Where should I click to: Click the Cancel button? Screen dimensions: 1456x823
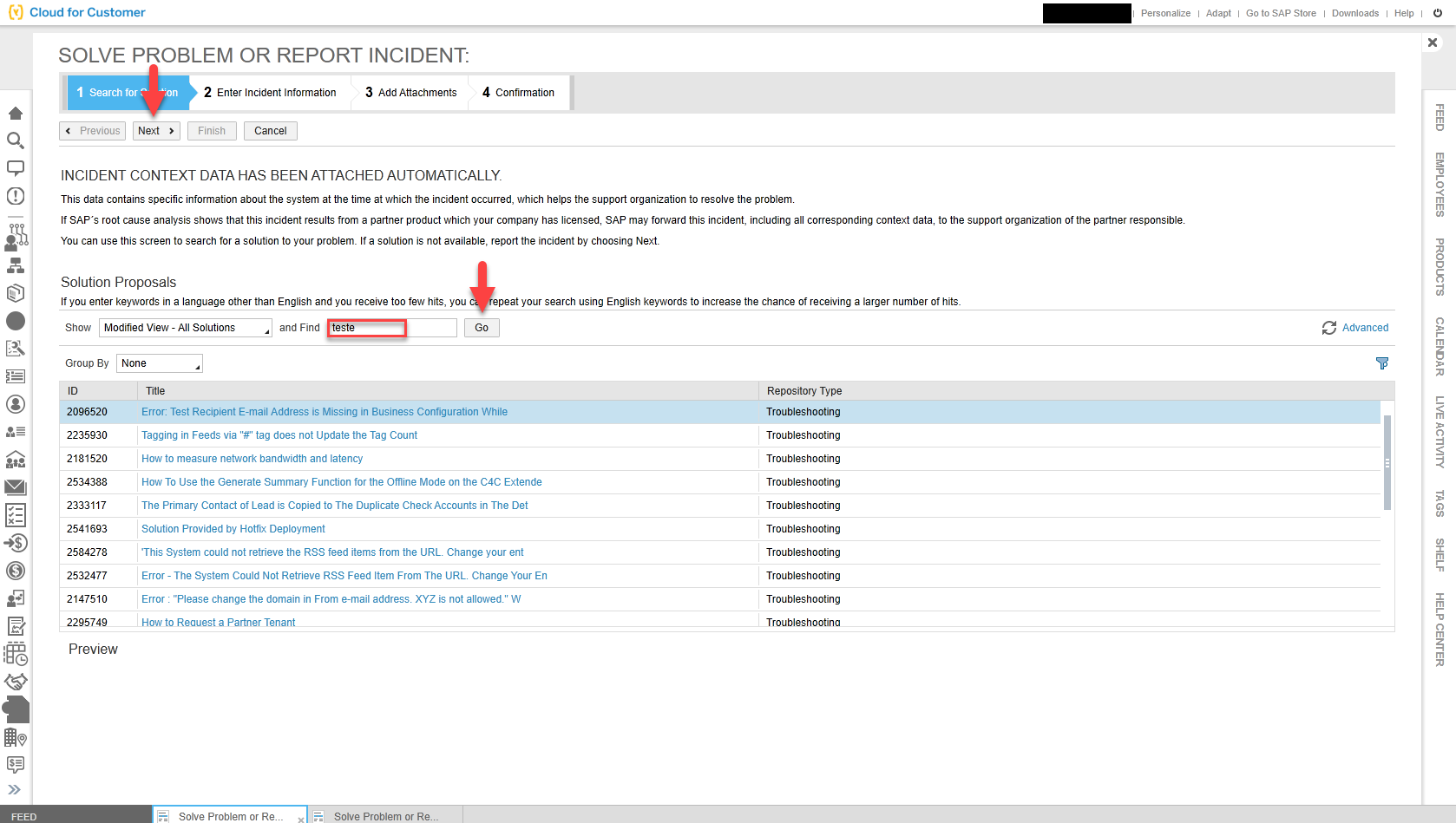[271, 131]
